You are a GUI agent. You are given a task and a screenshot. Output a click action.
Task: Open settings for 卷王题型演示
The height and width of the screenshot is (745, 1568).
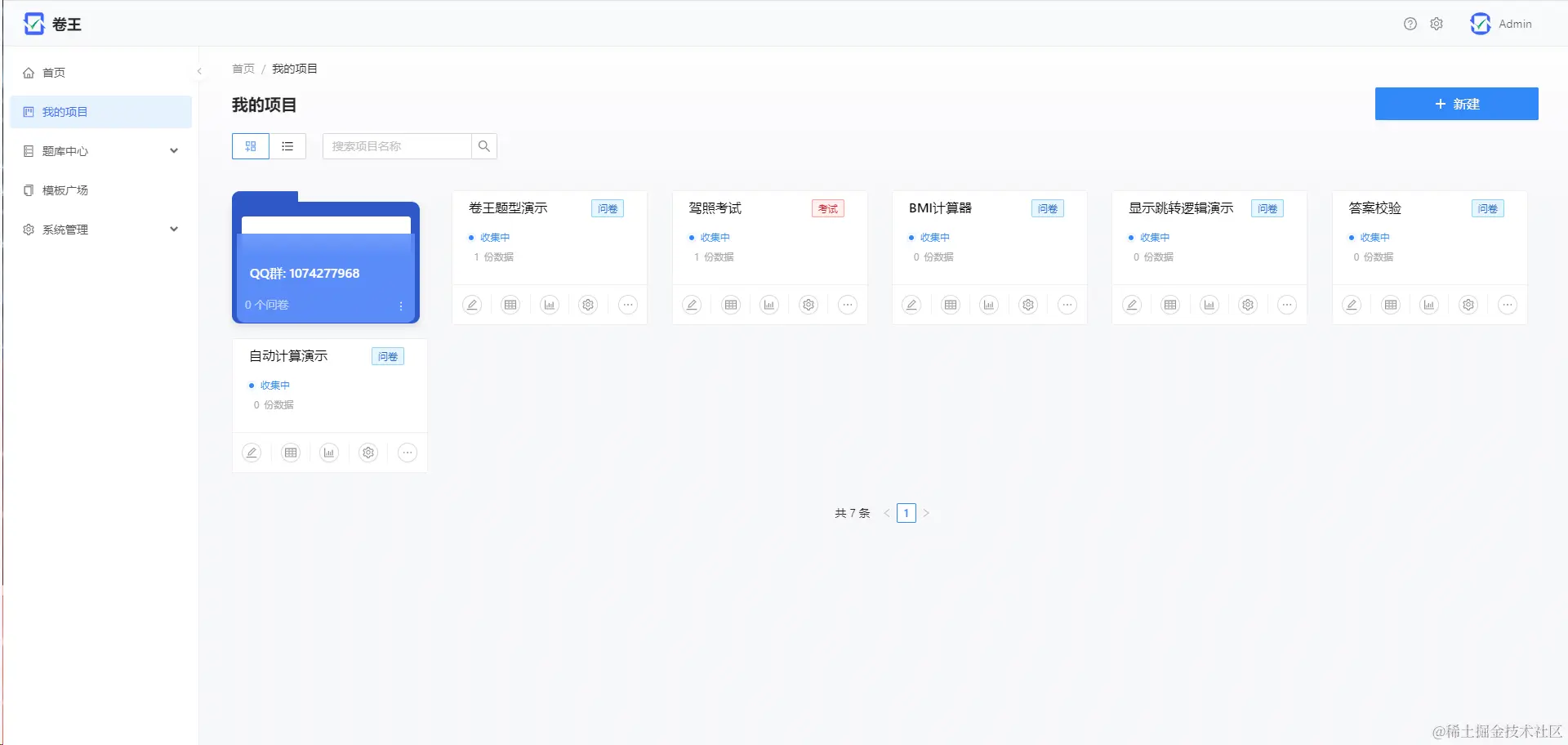[x=588, y=305]
